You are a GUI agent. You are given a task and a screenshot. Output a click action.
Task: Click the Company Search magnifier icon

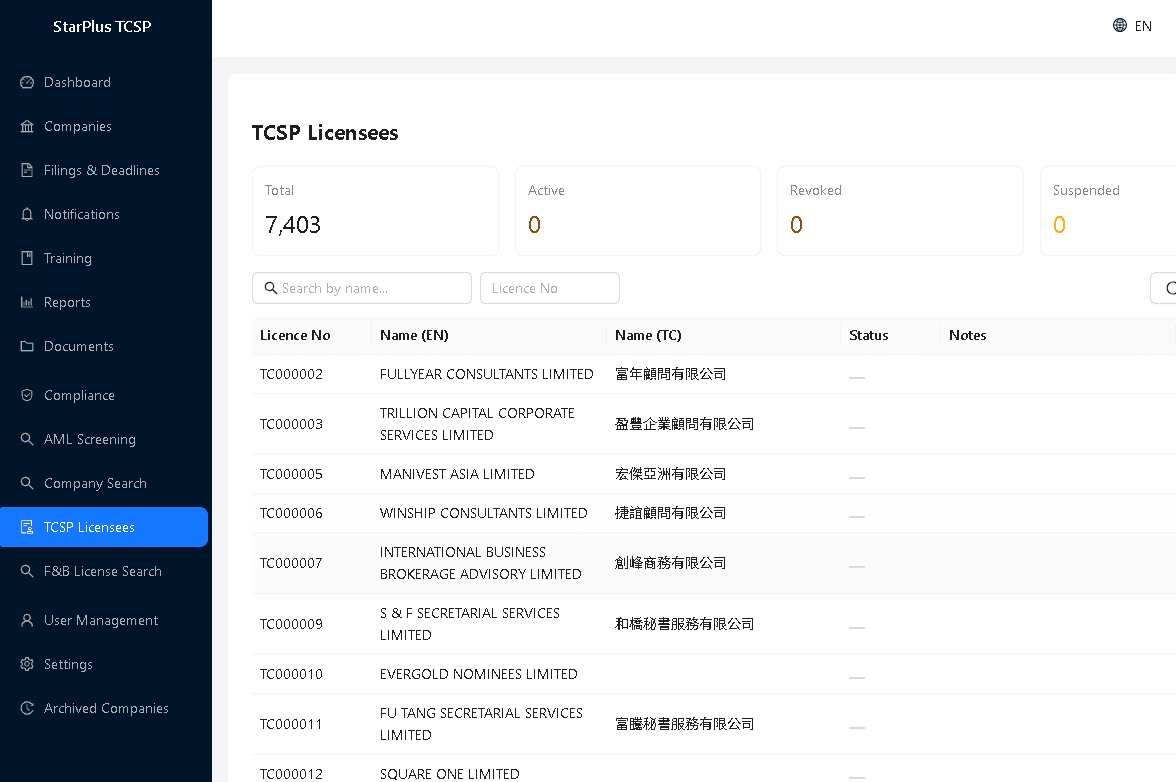[27, 483]
